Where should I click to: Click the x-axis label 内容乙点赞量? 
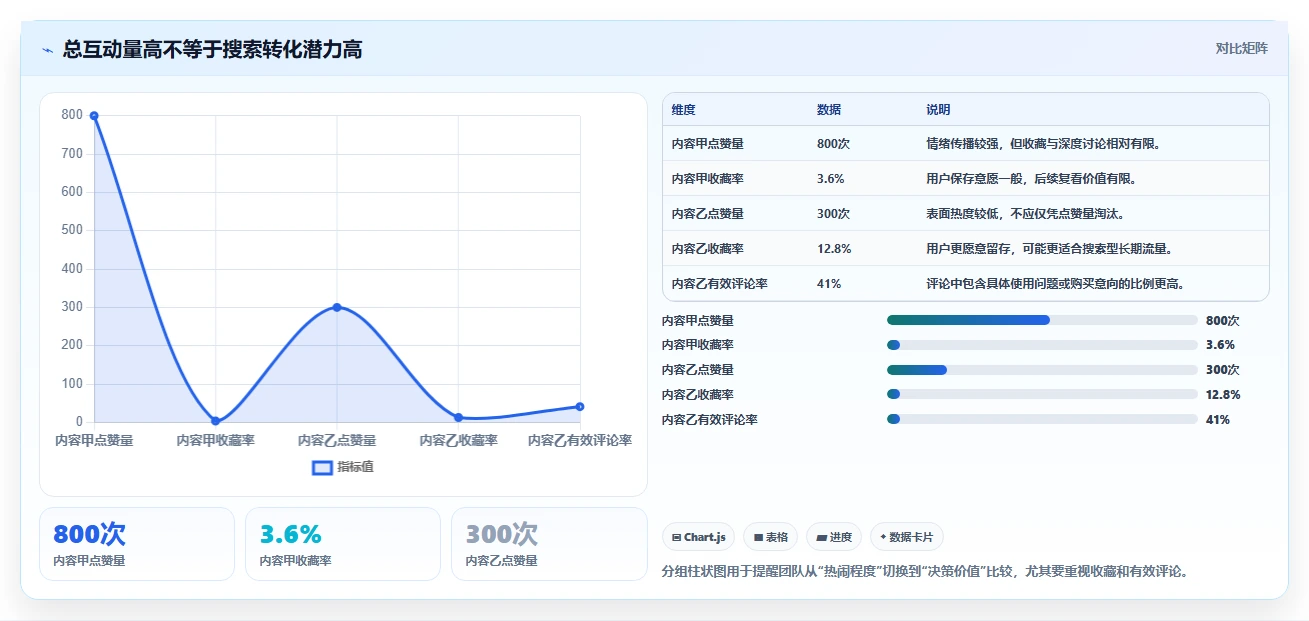[x=337, y=440]
